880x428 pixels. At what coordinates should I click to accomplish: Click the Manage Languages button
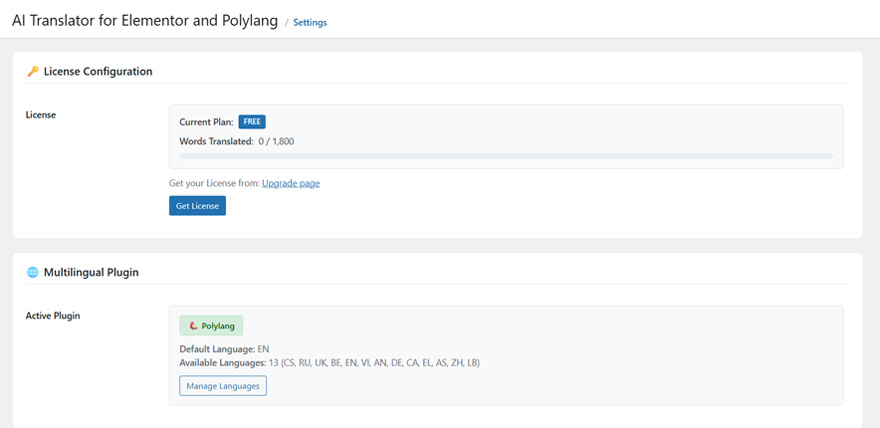coord(223,386)
